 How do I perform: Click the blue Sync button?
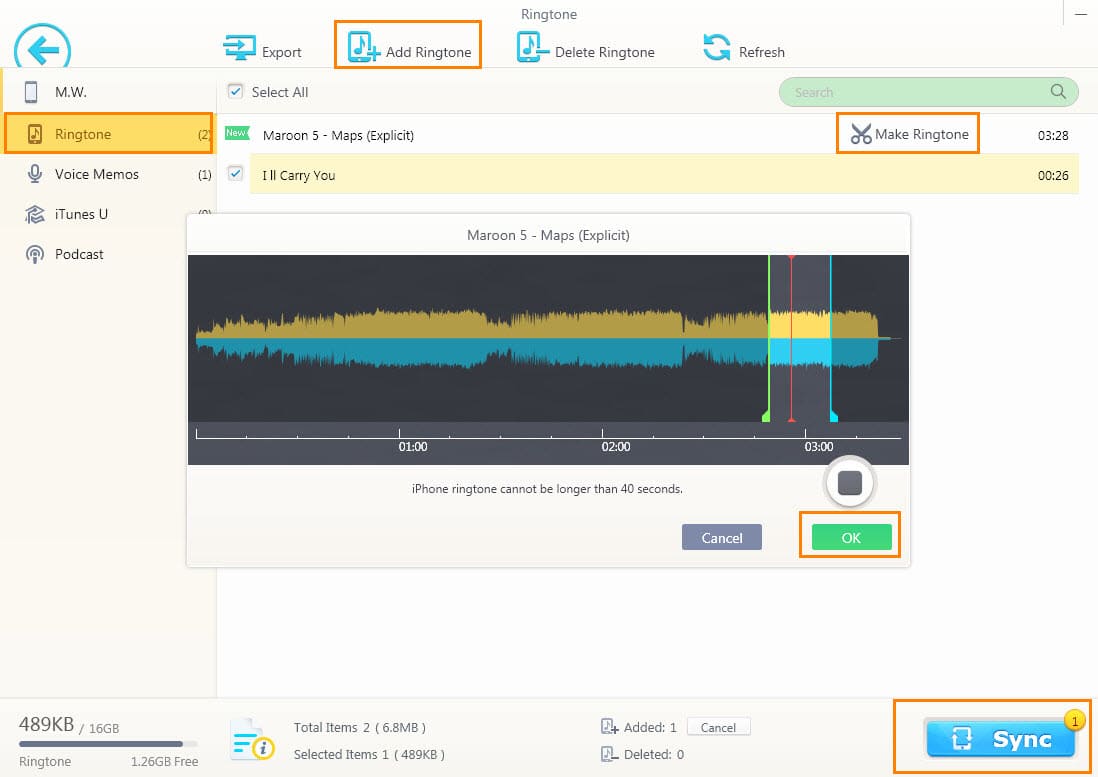pos(1000,739)
